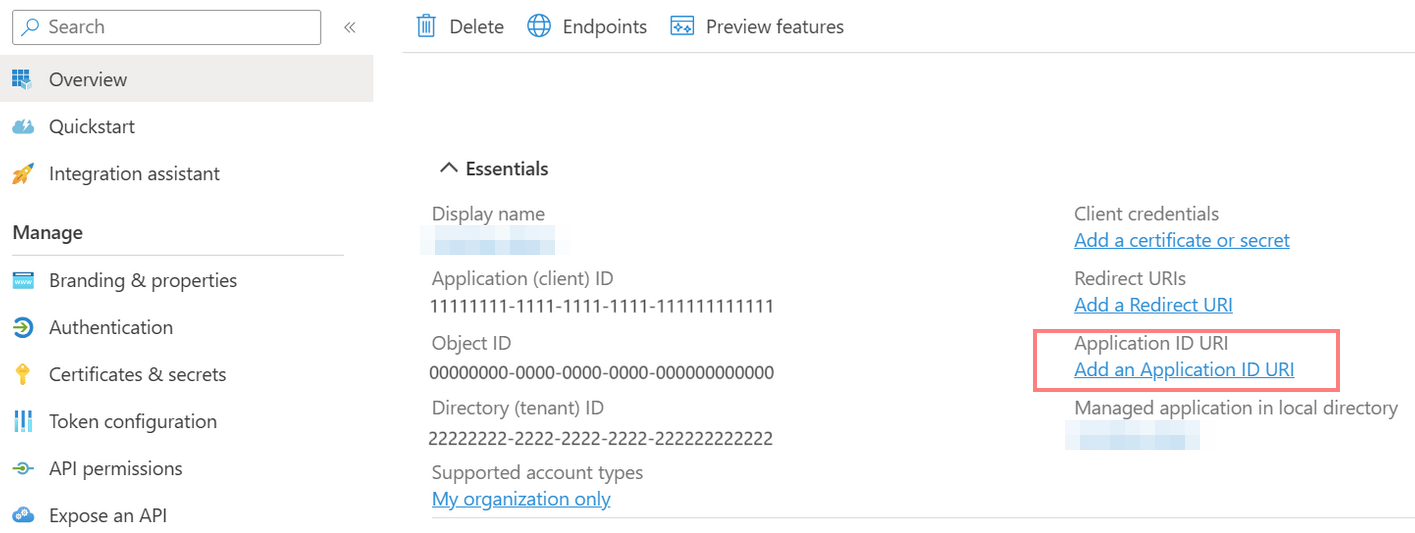Click Add an Application ID URI link
1415x533 pixels.
1184,370
